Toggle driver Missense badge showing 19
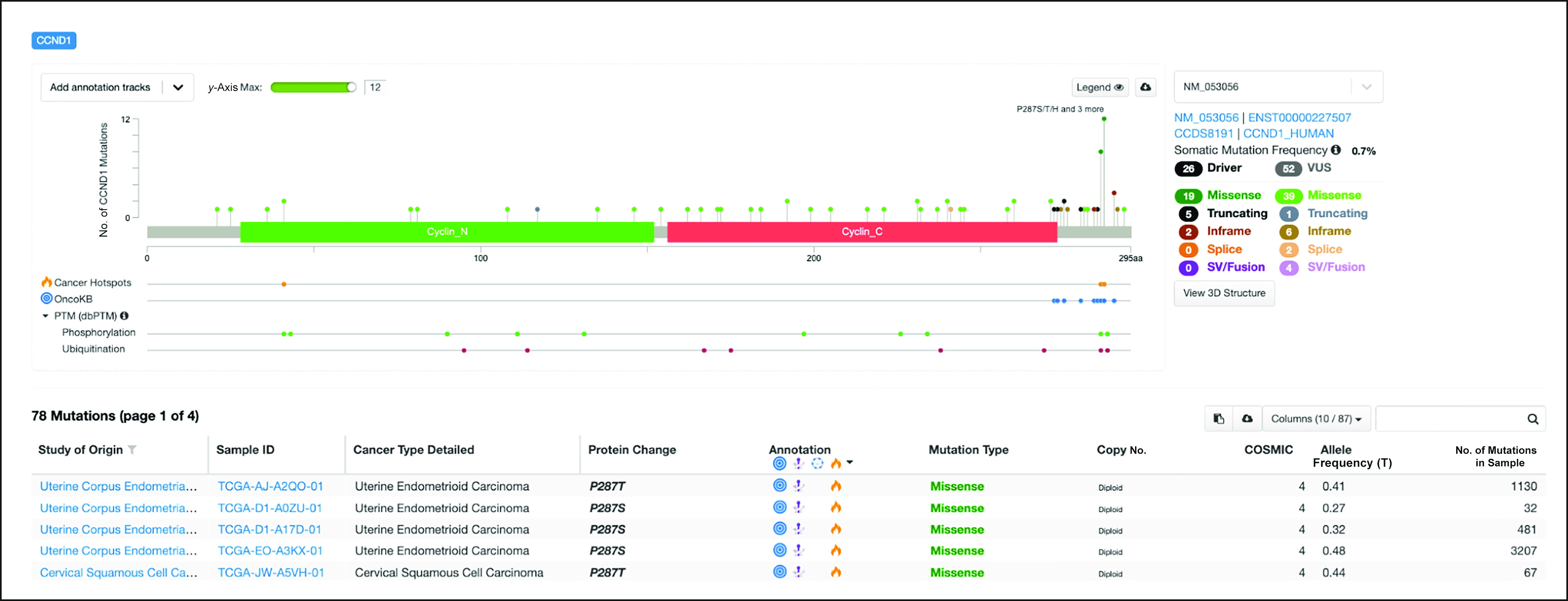Image resolution: width=1568 pixels, height=601 pixels. [x=1188, y=196]
